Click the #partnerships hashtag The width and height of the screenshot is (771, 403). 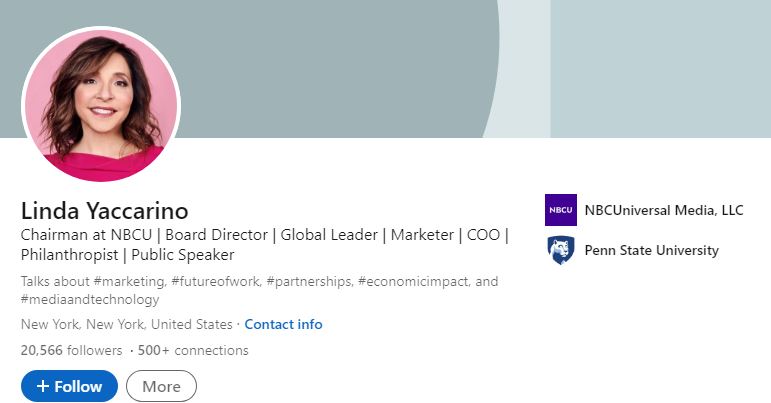309,282
